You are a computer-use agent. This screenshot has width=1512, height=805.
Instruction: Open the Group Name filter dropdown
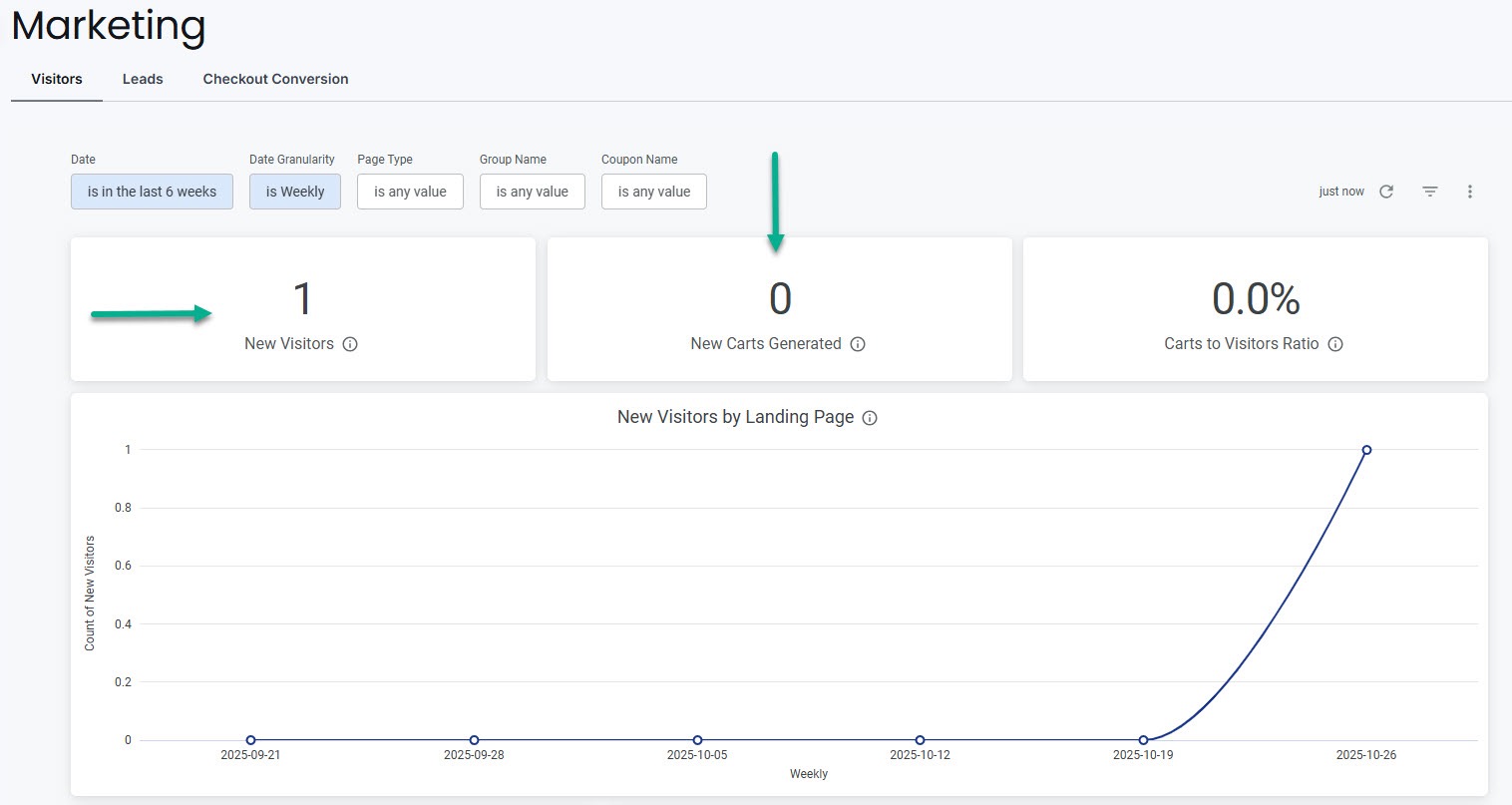coord(533,192)
